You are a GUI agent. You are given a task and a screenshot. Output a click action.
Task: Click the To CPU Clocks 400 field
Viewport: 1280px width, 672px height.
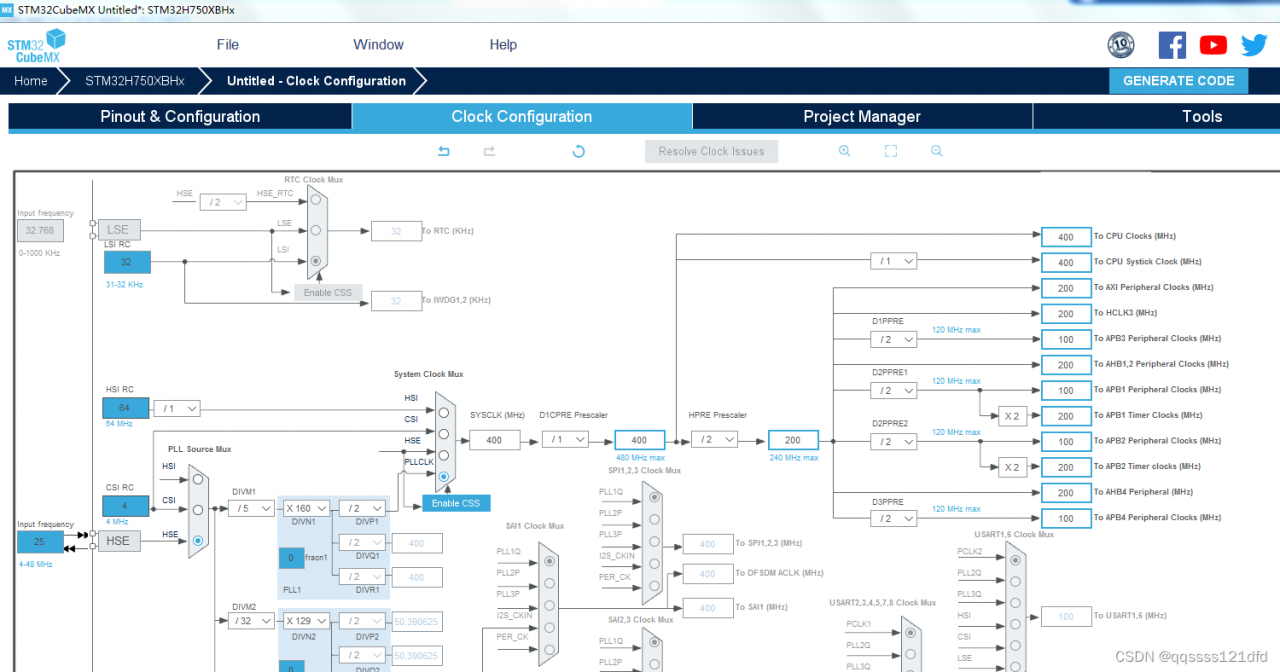[x=1066, y=237]
